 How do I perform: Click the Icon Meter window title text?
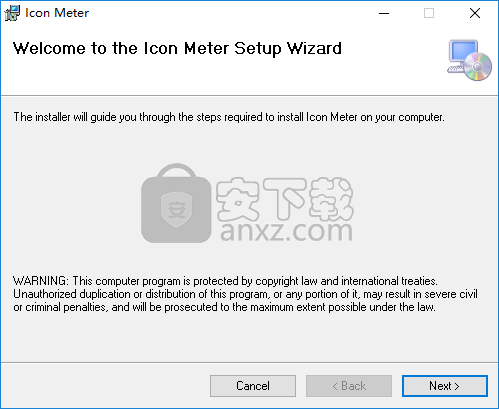tap(57, 13)
